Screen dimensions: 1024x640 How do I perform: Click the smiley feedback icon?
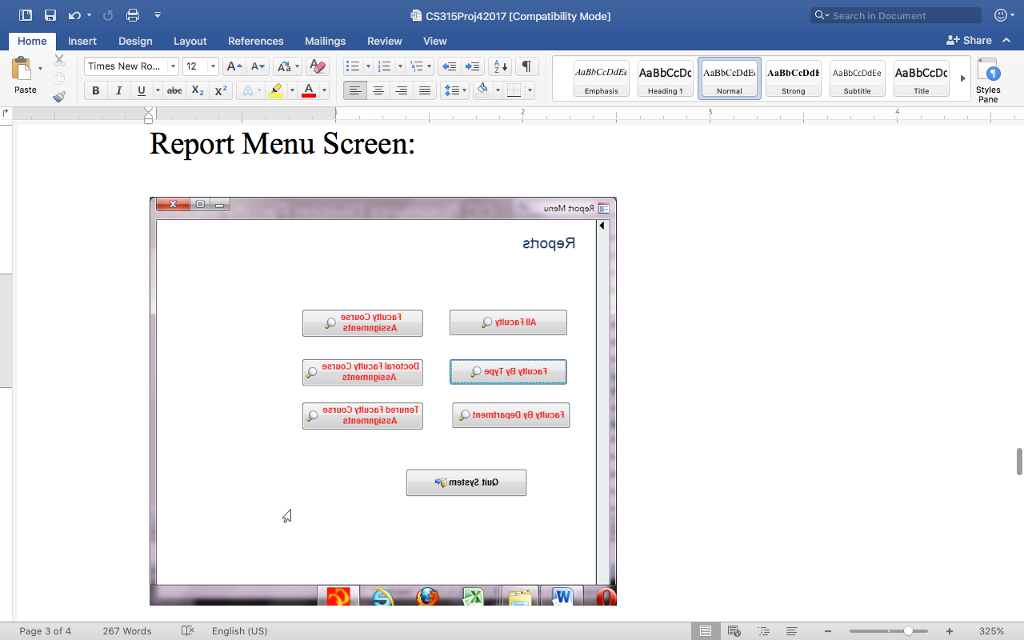(1000, 15)
